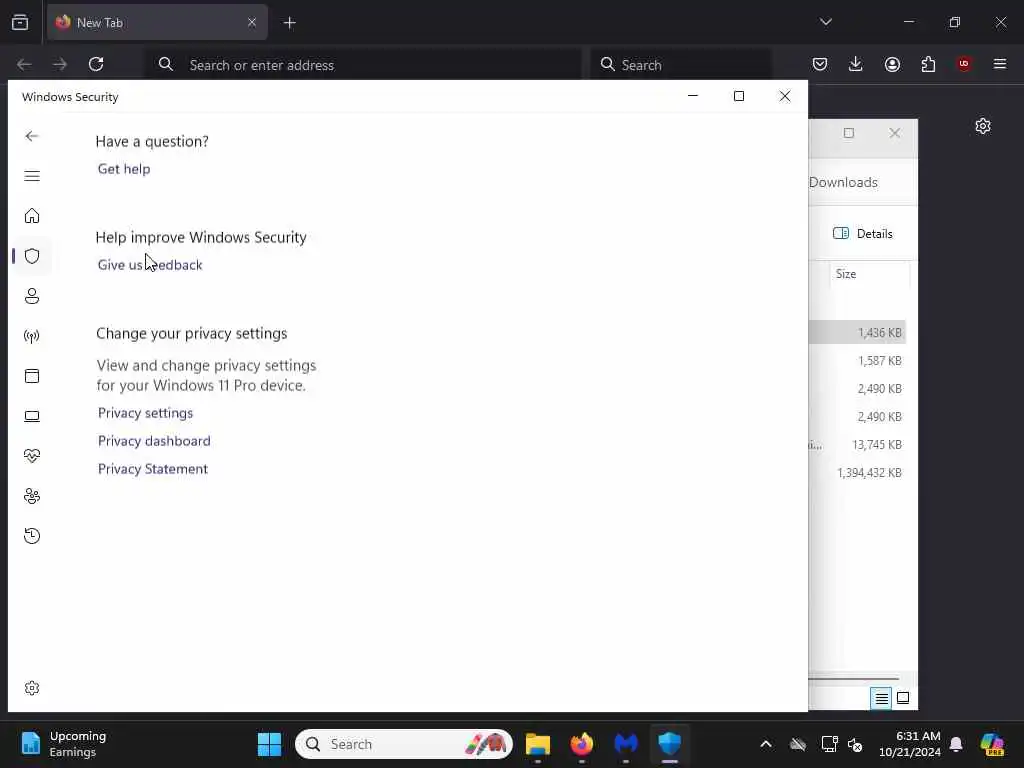This screenshot has height=768, width=1024.
Task: Focus the Firefox Search box
Action: (x=680, y=65)
